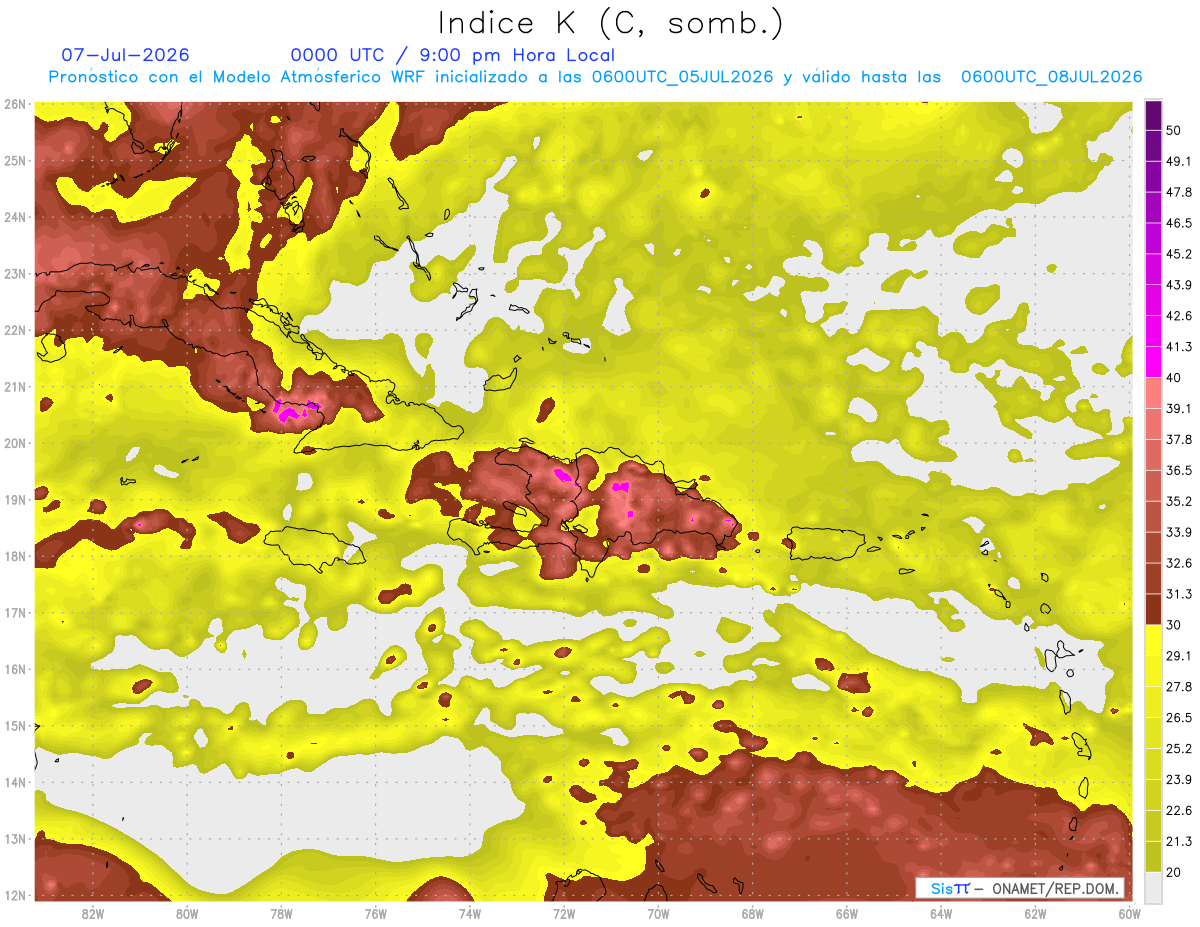
Task: Click the "62W" longitude label
Action: click(1035, 913)
